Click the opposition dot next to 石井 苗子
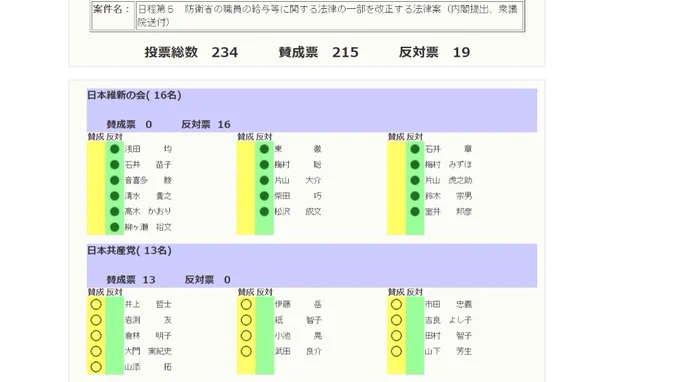680x382 pixels. point(114,165)
